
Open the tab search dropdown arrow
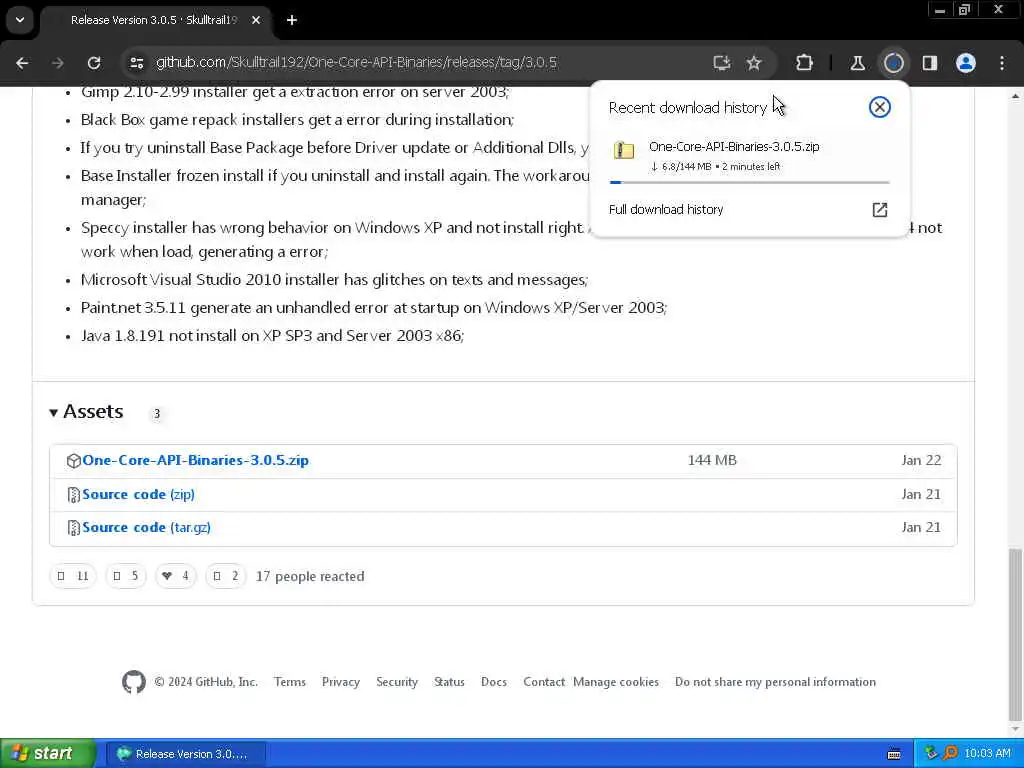coord(20,20)
